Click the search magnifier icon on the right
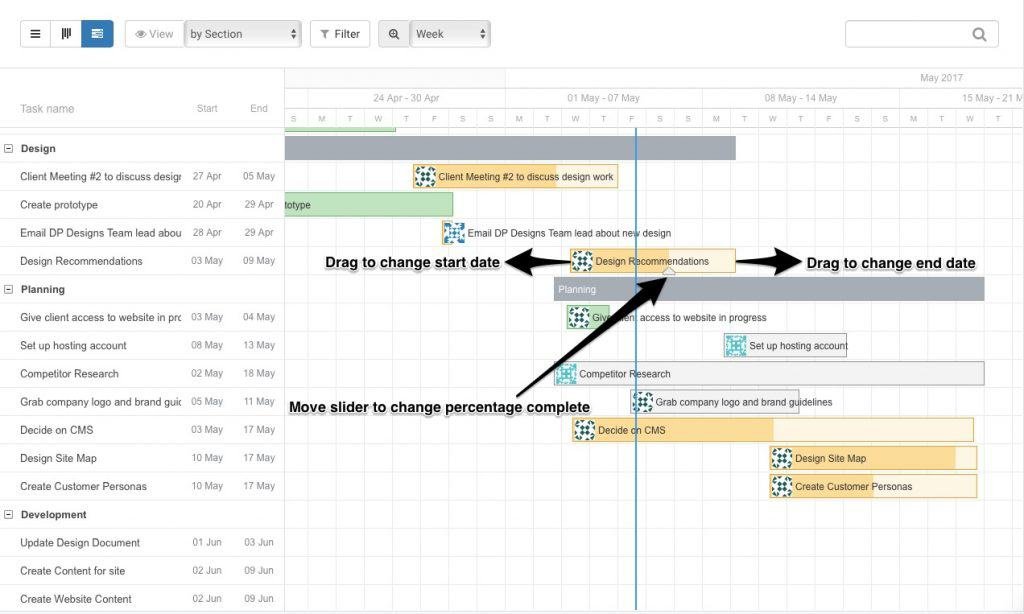Screen dimensions: 1024x614 [x=978, y=33]
